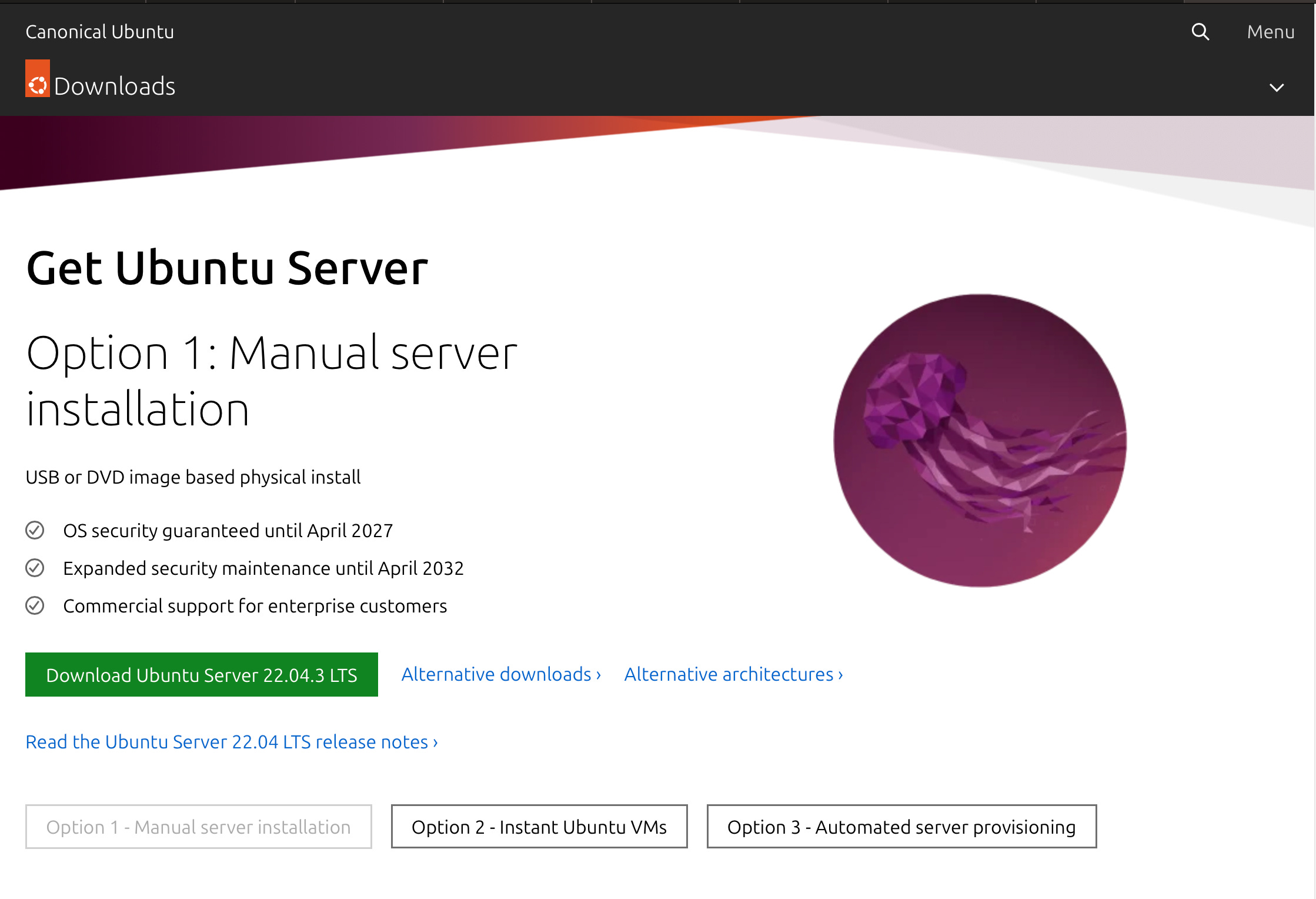Click the orange Ubuntu logo icon
The image size is (1316, 899).
[38, 79]
